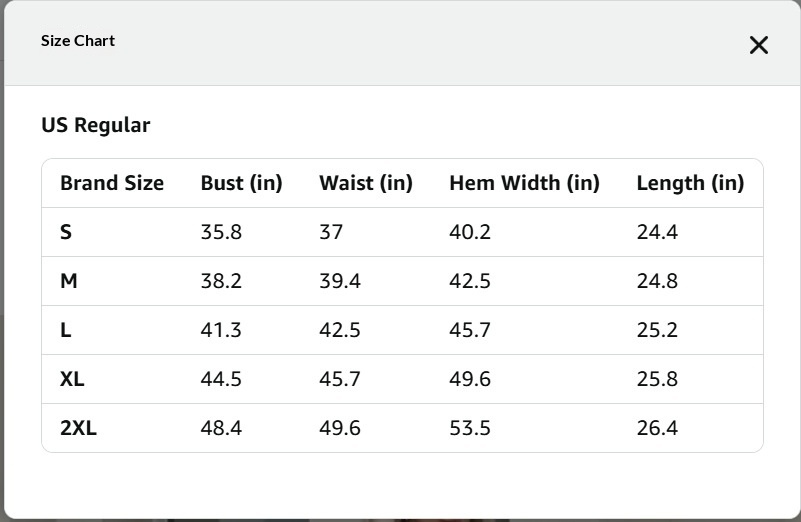This screenshot has width=801, height=522.
Task: Click bust value 48.4 for size 2XL
Action: click(x=221, y=428)
